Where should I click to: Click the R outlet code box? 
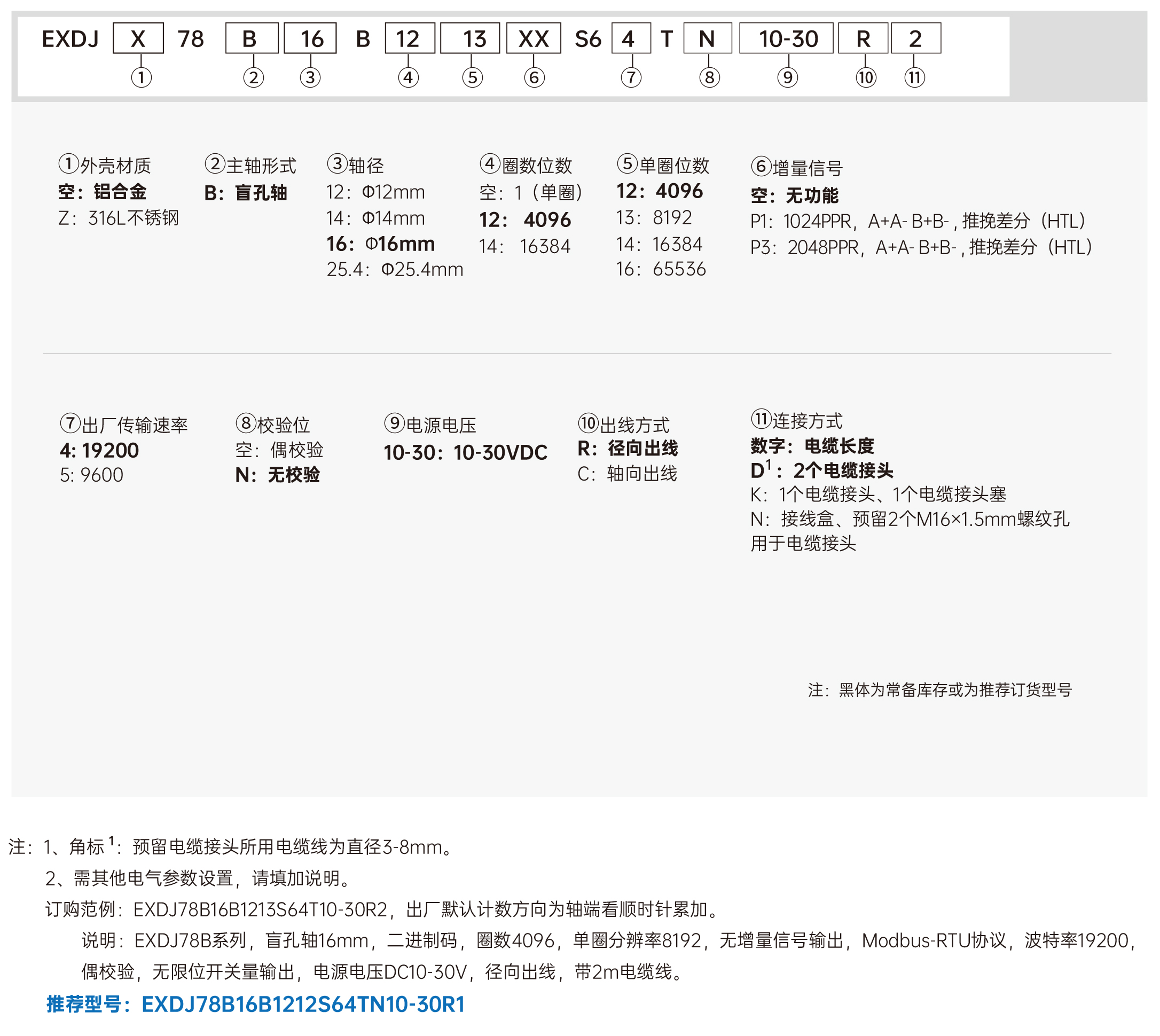864,38
